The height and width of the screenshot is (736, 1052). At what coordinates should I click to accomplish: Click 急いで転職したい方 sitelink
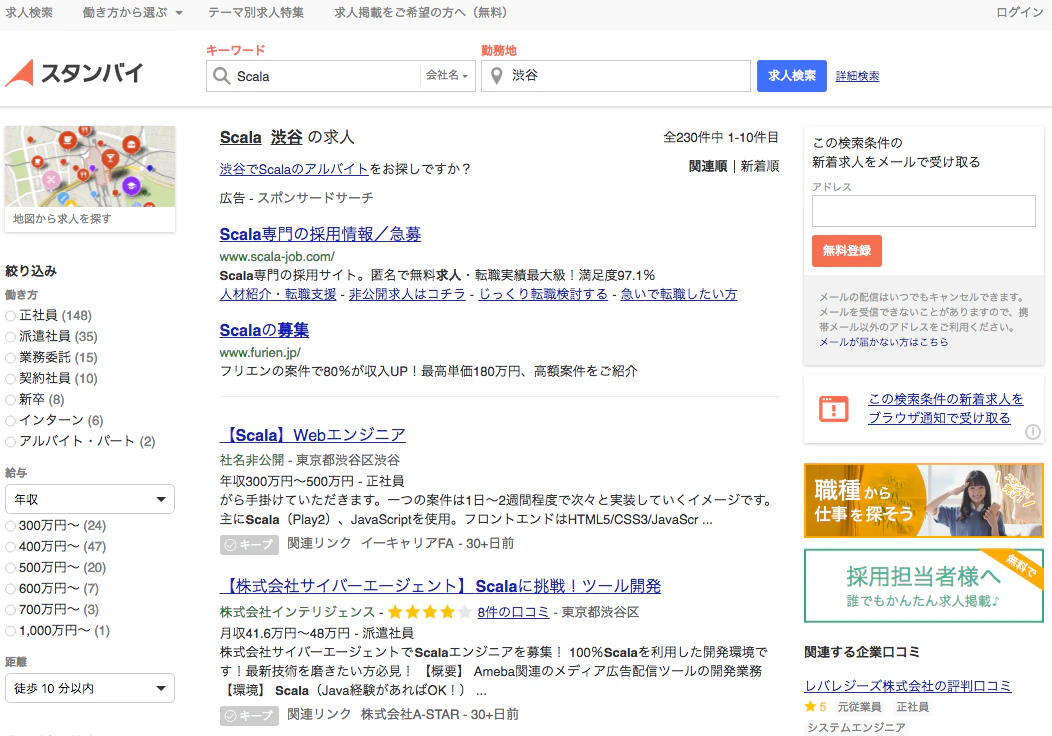tap(679, 294)
